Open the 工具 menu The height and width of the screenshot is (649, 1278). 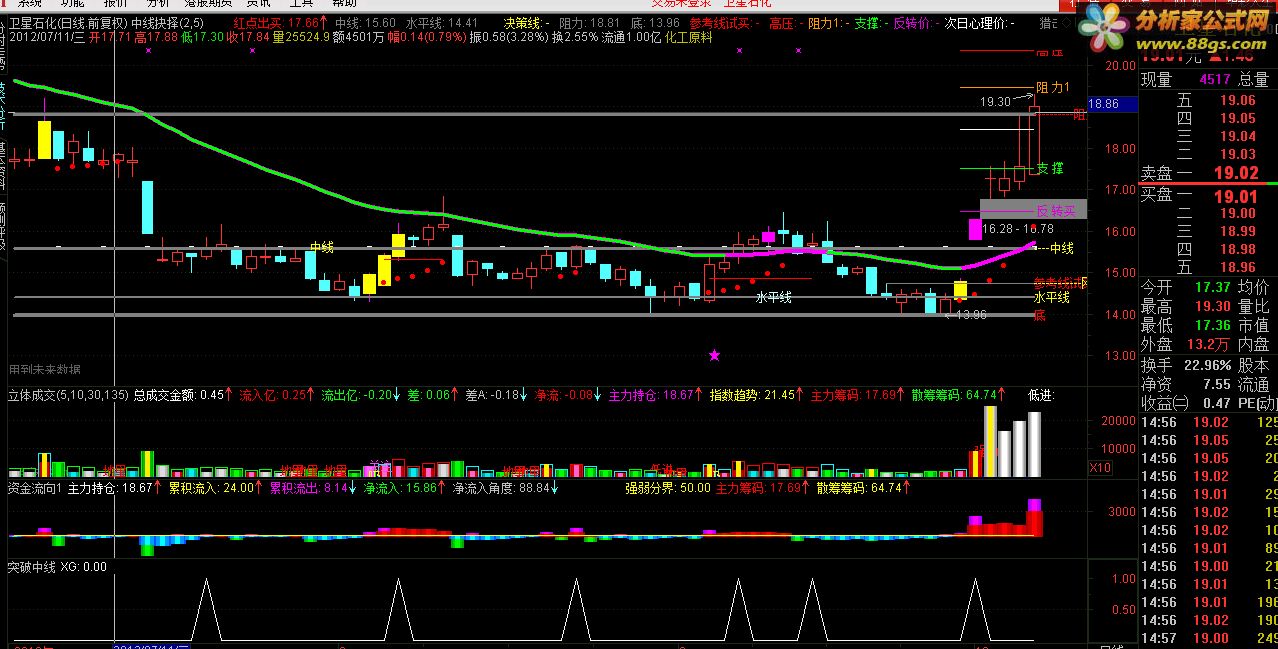[x=301, y=3]
